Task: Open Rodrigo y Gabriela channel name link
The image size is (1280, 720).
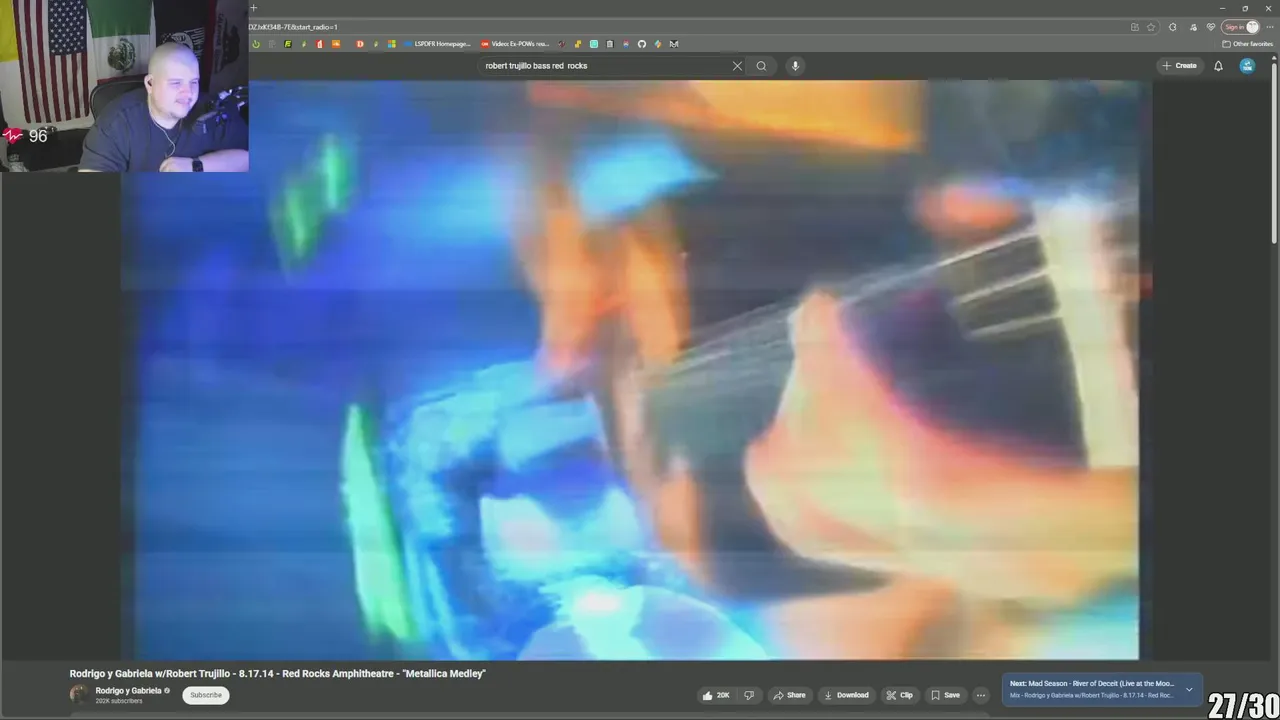Action: tap(128, 691)
